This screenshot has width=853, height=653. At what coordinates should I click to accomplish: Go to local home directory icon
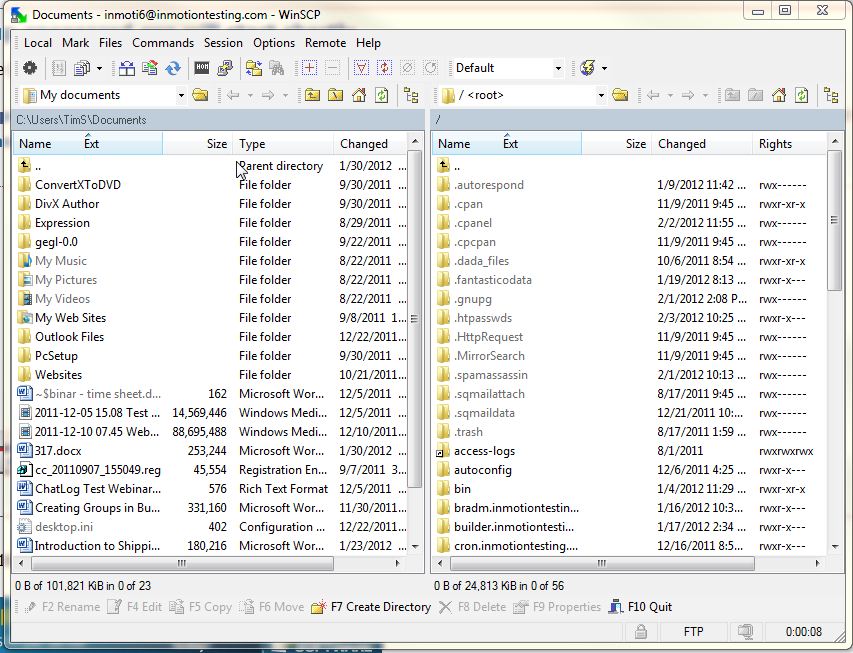pyautogui.click(x=357, y=95)
